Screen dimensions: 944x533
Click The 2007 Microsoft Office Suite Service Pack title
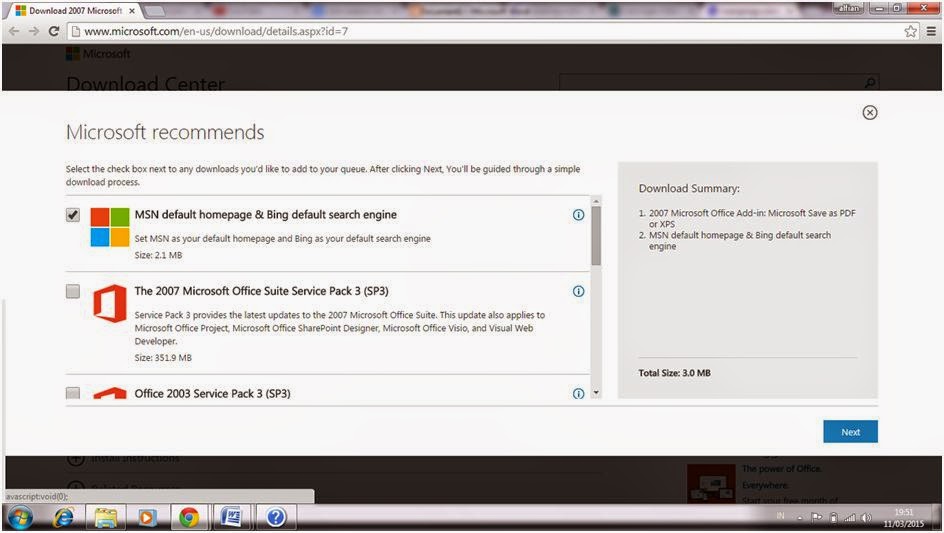point(261,291)
